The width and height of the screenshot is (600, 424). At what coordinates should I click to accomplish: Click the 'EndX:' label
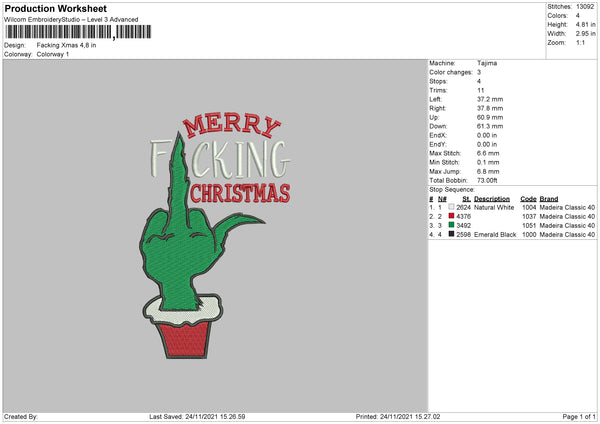click(438, 135)
